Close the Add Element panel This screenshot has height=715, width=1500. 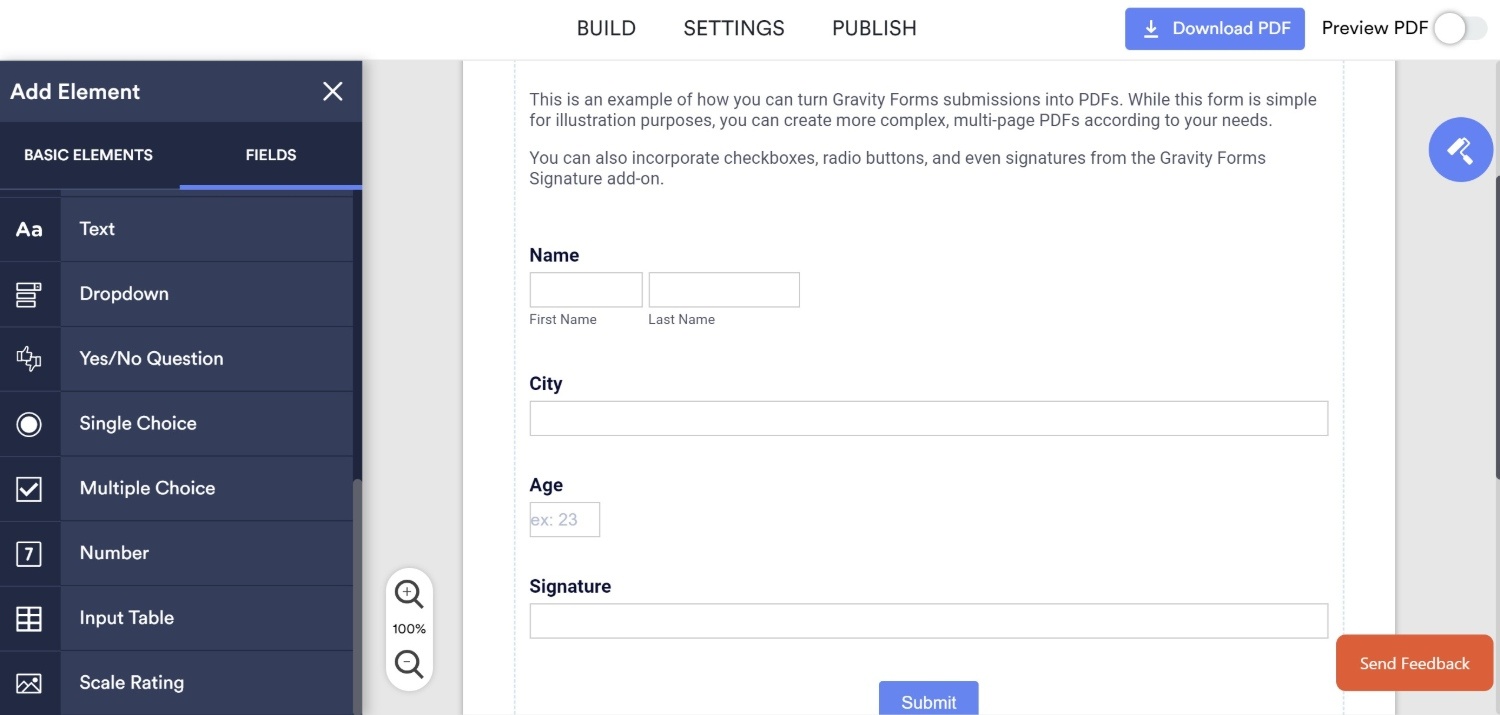point(332,91)
